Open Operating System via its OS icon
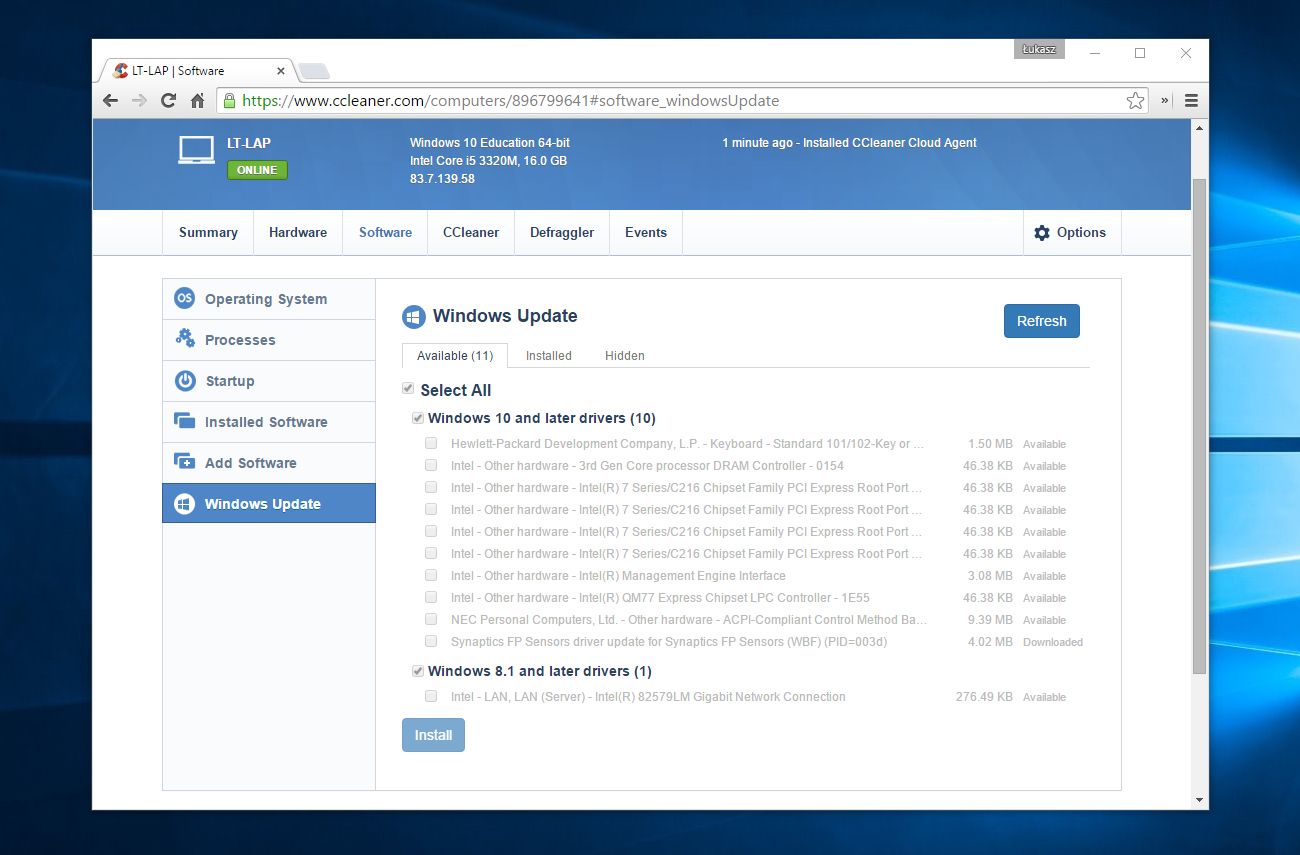Screen dimensions: 1300x855 click(x=184, y=298)
